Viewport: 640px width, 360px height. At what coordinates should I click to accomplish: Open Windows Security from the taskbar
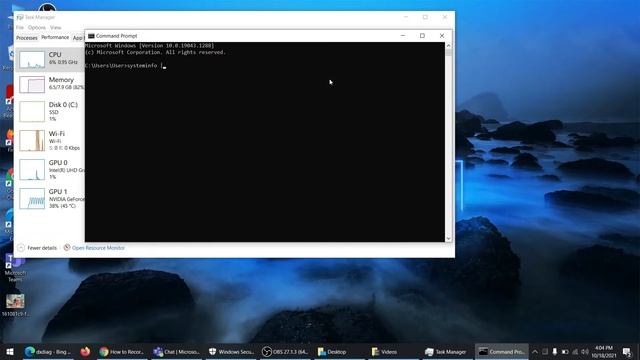pyautogui.click(x=231, y=351)
